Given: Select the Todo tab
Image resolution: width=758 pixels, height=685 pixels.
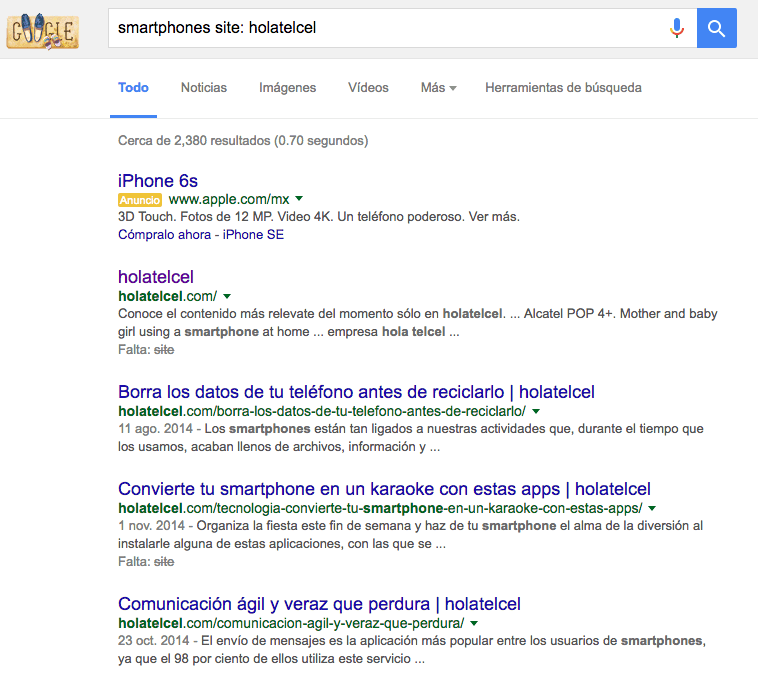Looking at the screenshot, I should tap(133, 87).
